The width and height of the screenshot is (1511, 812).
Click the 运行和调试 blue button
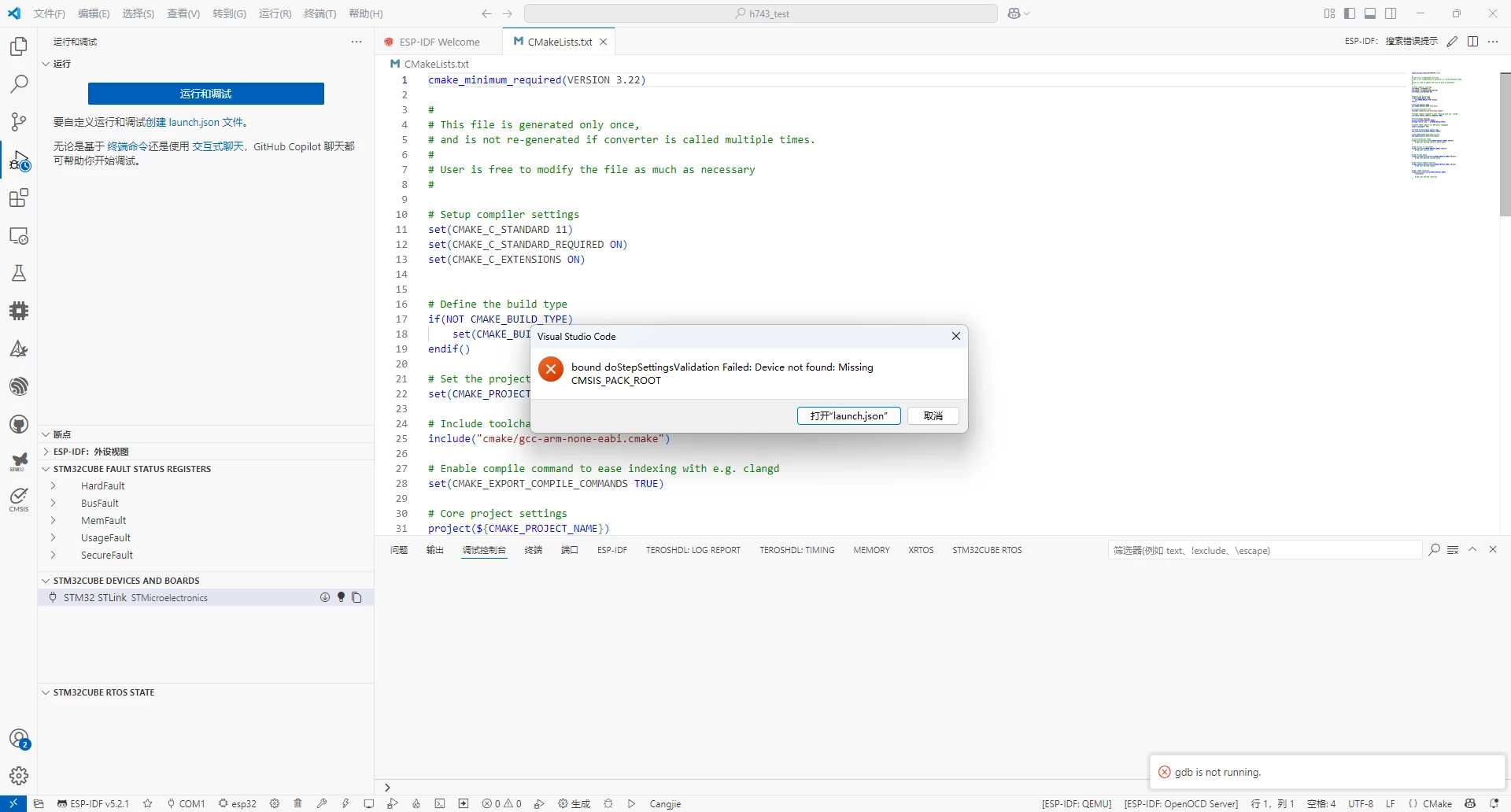pyautogui.click(x=206, y=94)
